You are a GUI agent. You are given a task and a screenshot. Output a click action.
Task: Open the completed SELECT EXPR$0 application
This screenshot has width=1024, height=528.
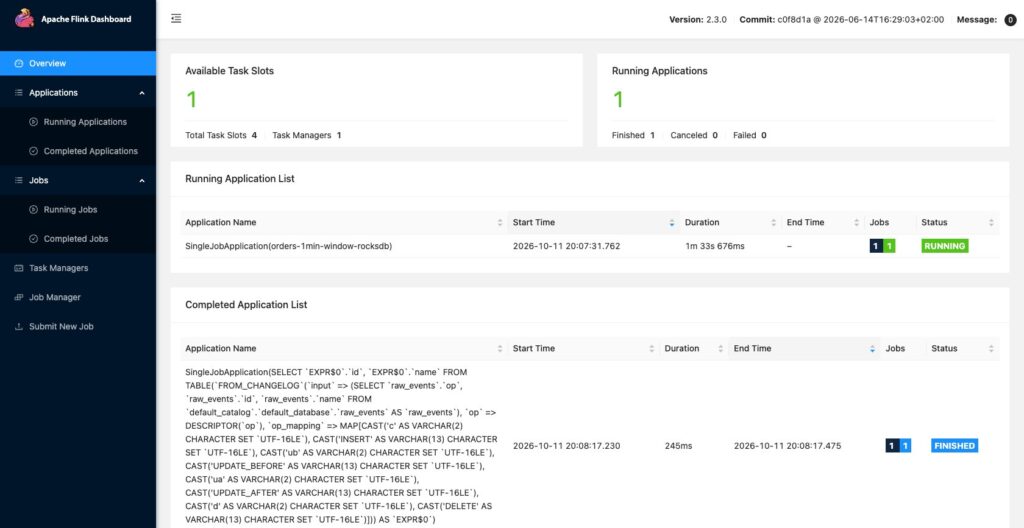pyautogui.click(x=342, y=446)
